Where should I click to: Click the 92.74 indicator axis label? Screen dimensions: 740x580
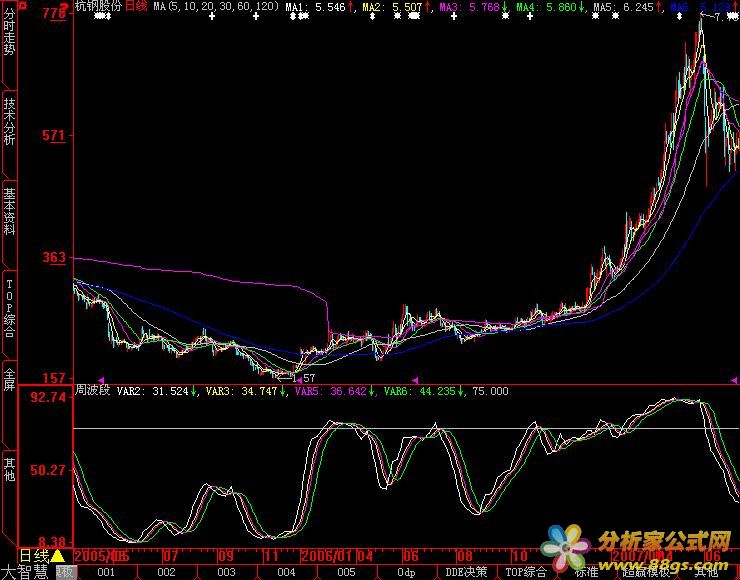(x=48, y=397)
